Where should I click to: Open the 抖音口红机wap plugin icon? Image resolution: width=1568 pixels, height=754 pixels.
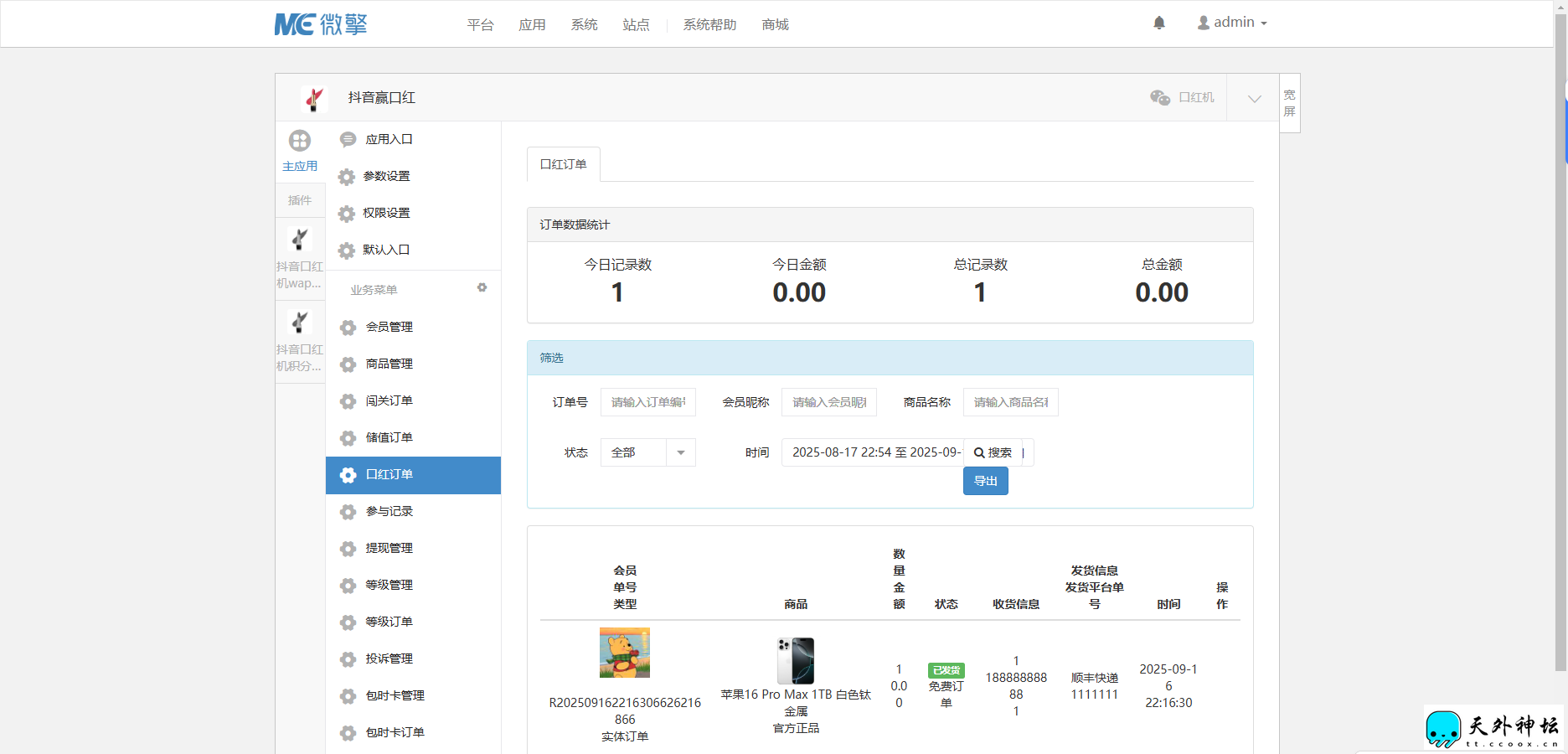pyautogui.click(x=300, y=240)
